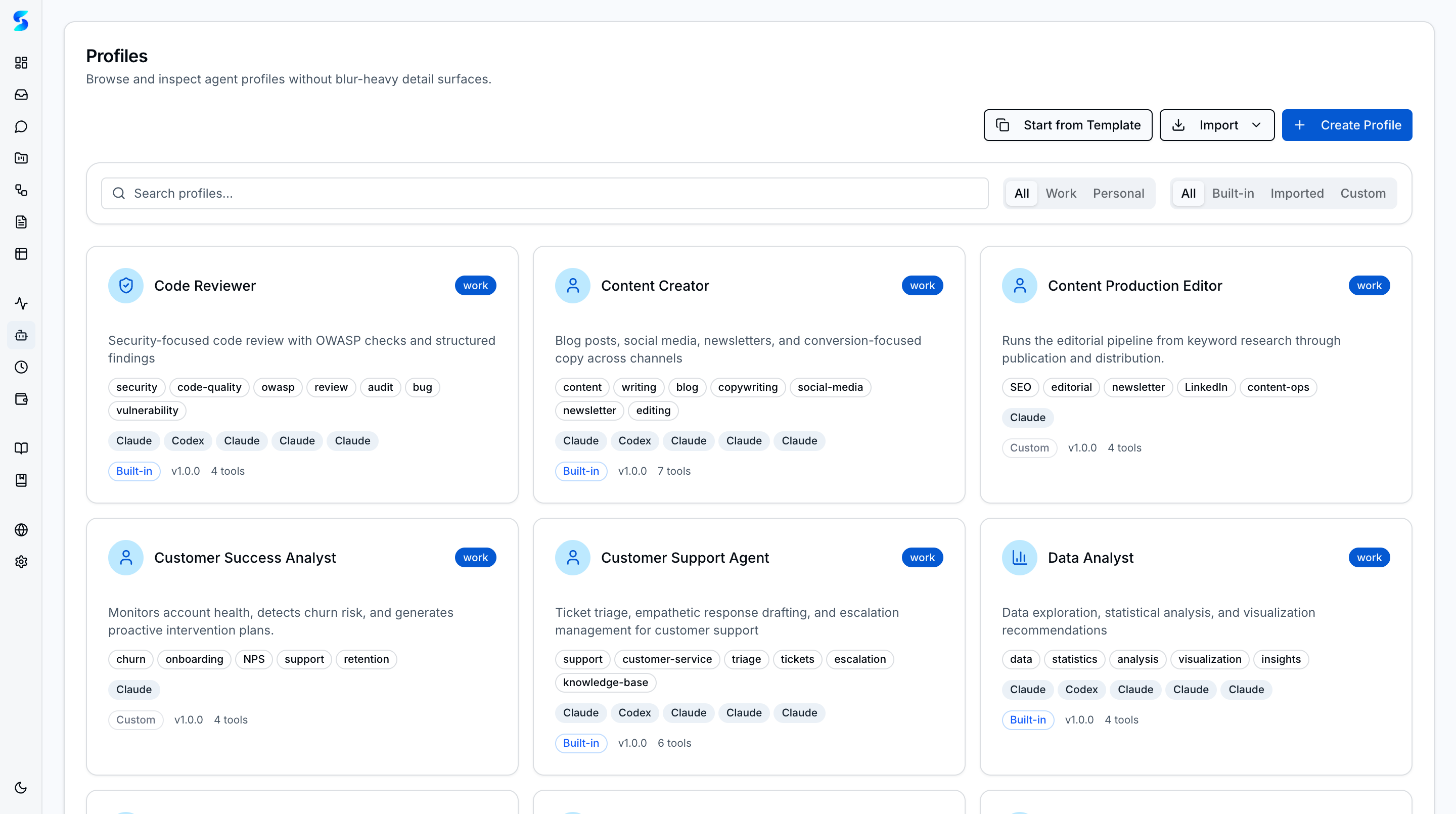Select the Personal profiles filter
Image resolution: width=1456 pixels, height=814 pixels.
coord(1119,193)
